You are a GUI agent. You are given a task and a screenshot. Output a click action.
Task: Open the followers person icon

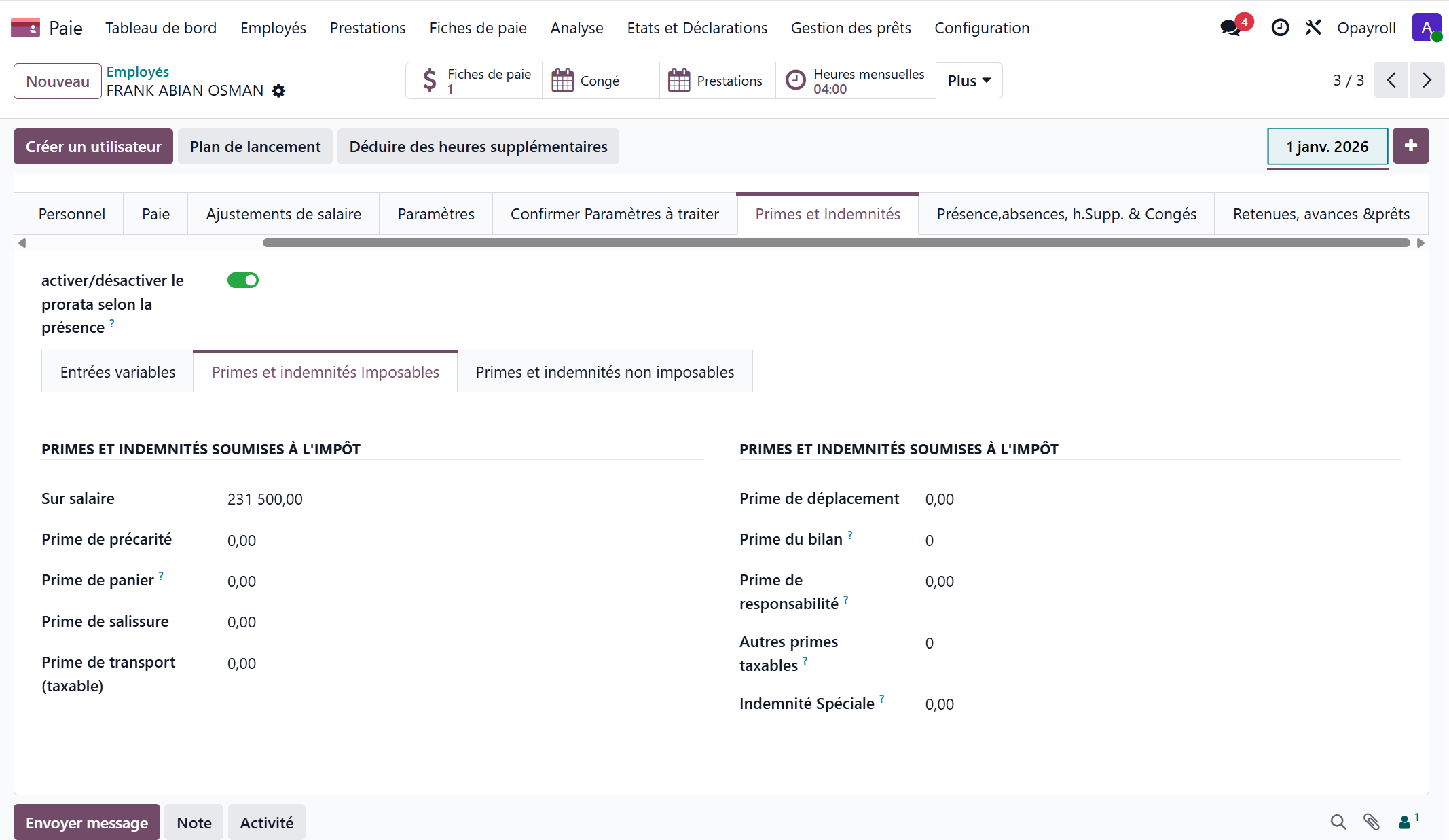pyautogui.click(x=1406, y=822)
